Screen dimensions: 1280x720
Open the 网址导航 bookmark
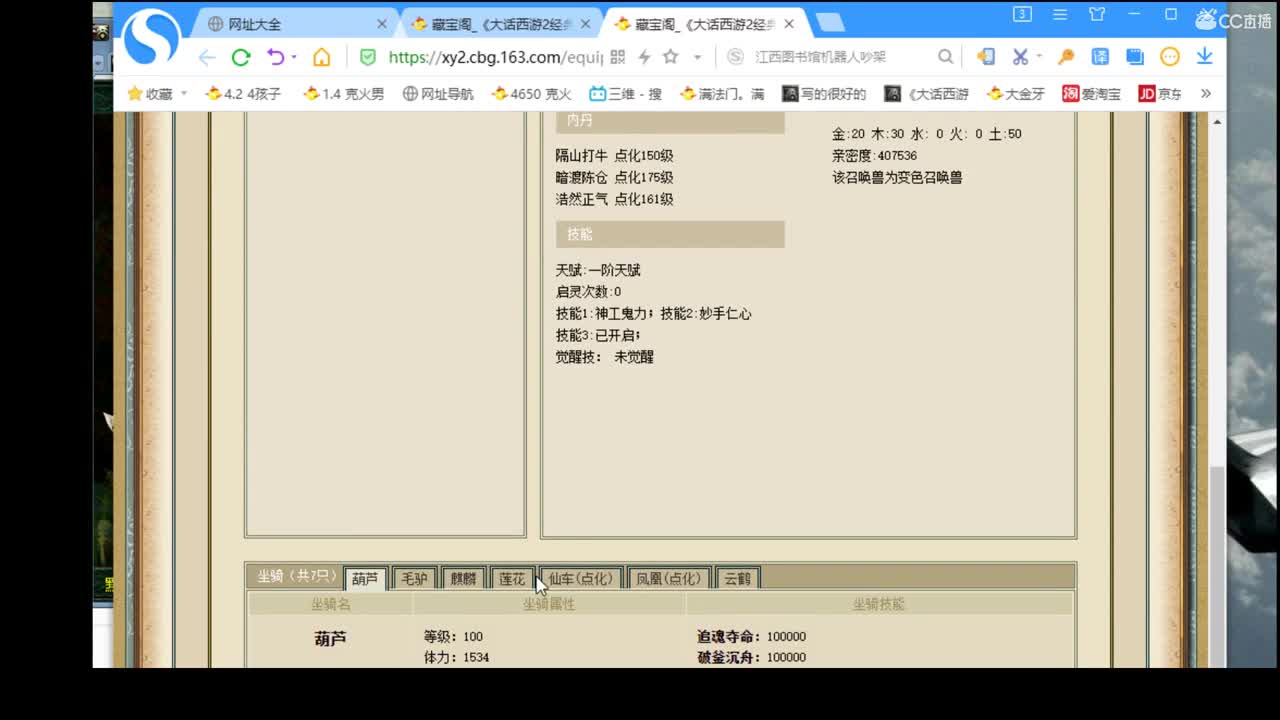coord(438,94)
